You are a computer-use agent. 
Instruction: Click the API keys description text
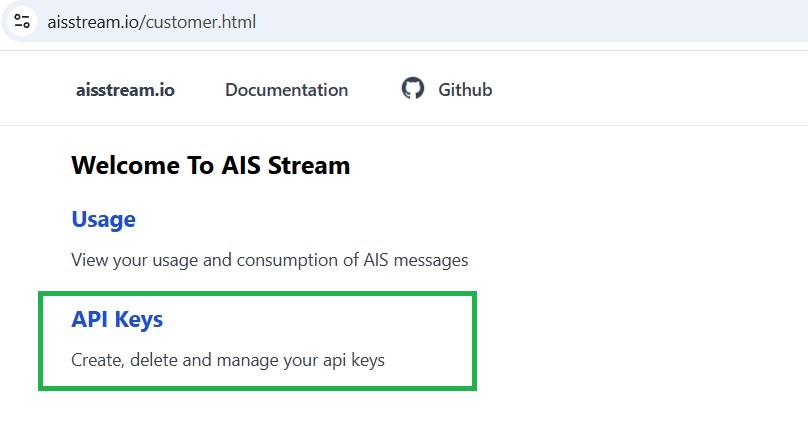pyautogui.click(x=227, y=359)
